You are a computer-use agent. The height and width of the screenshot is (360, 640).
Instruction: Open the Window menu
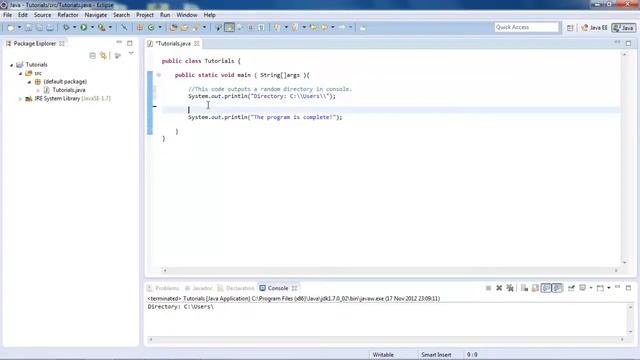(187, 15)
